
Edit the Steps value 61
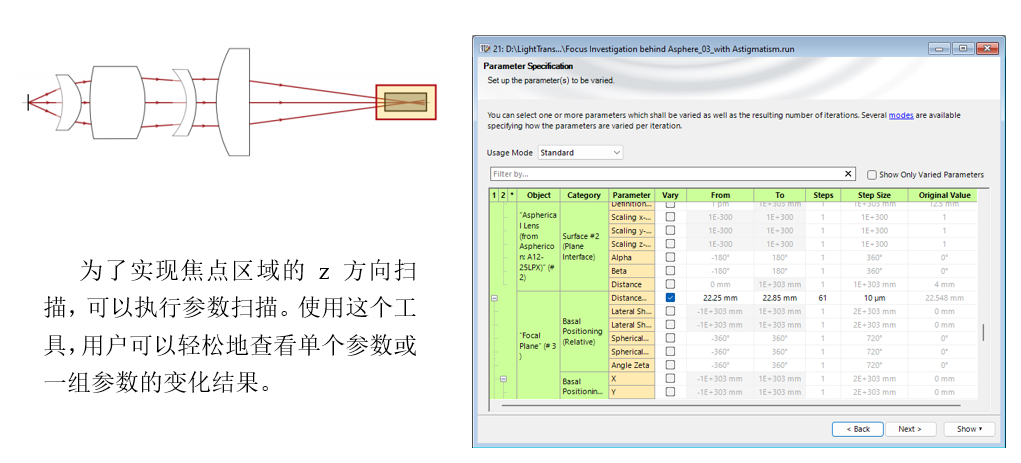(x=823, y=298)
